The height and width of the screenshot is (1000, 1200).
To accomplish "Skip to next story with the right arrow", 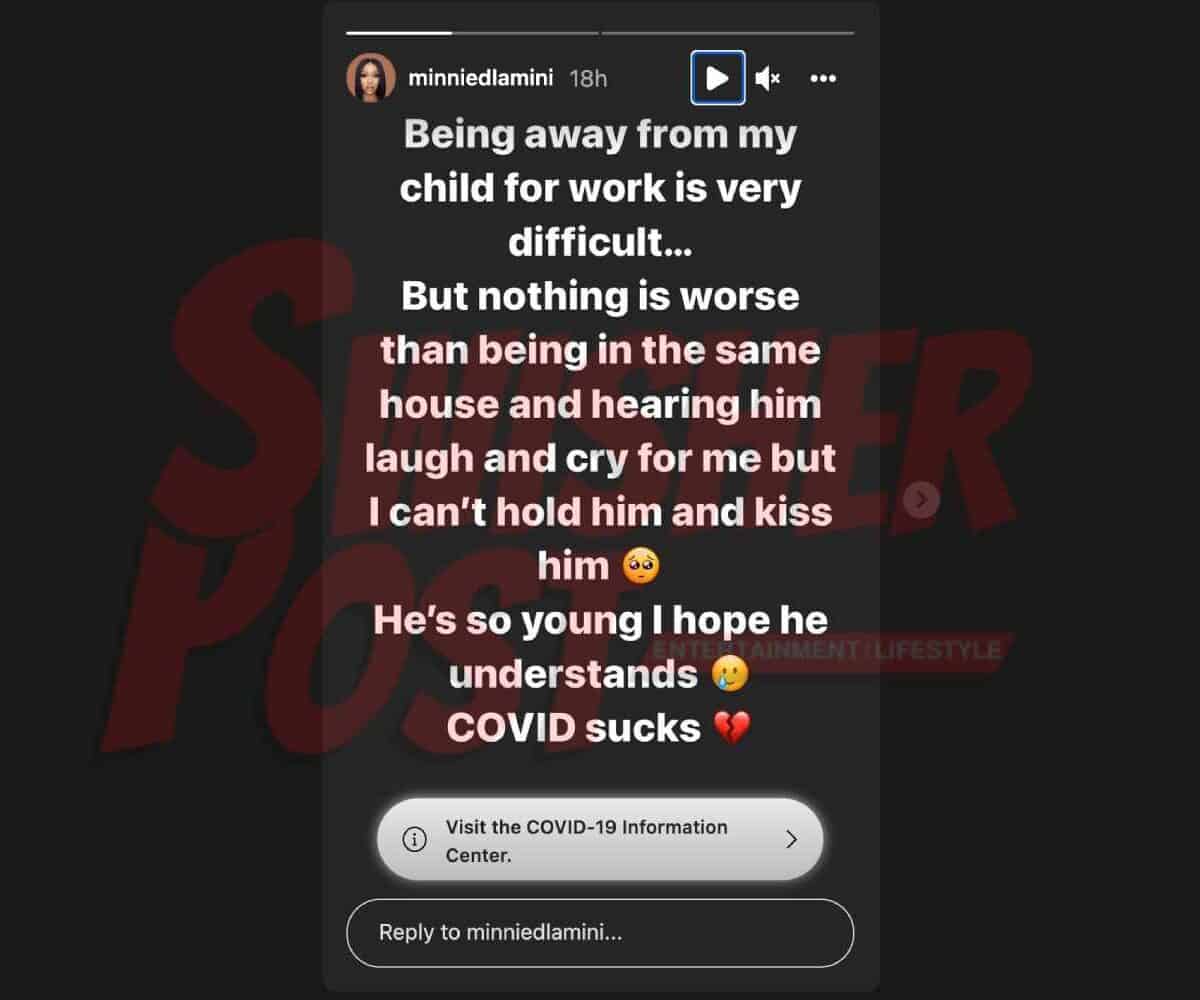I will pyautogui.click(x=921, y=499).
